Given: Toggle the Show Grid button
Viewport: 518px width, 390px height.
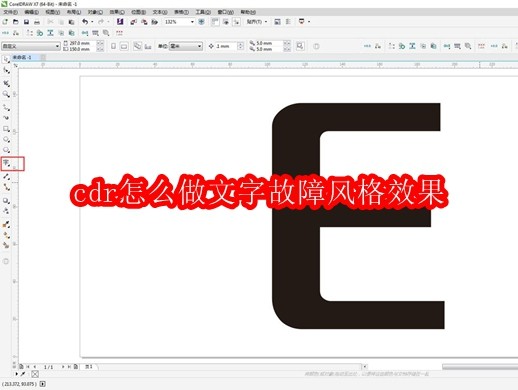Looking at the screenshot, I should point(226,22).
